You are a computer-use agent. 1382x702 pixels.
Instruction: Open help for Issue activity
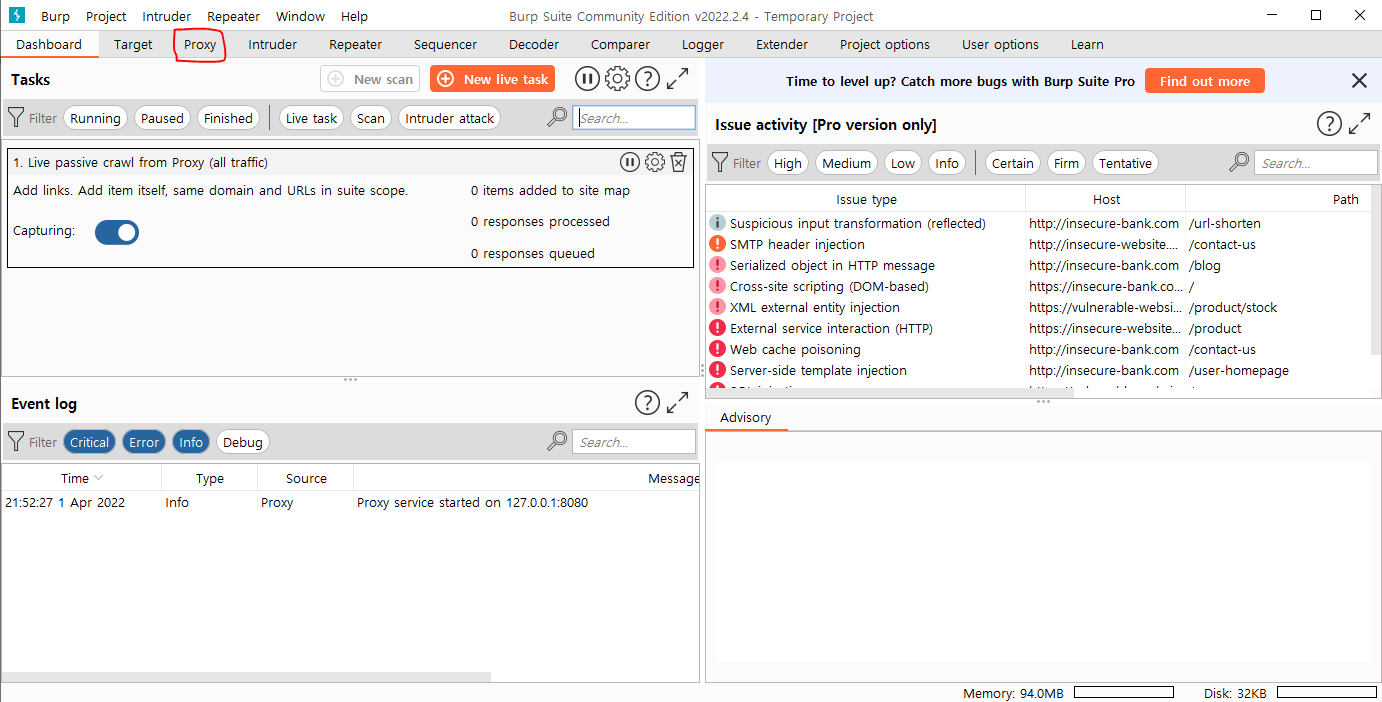pyautogui.click(x=1329, y=124)
